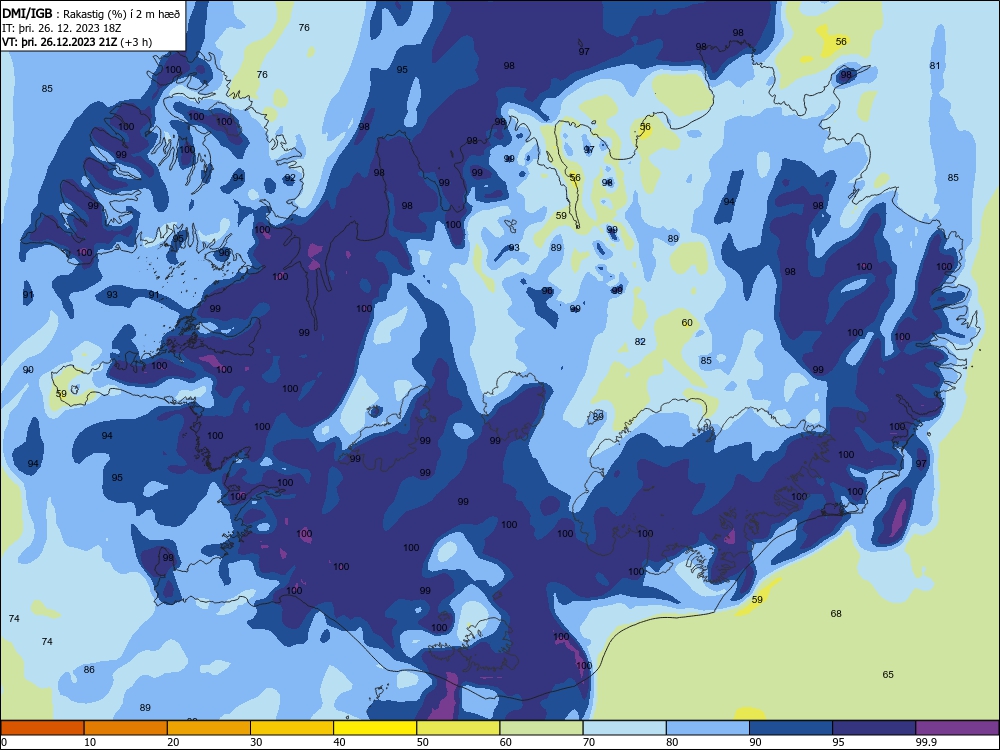Select the valid time 'VT: þri. 26.12.2023 21Z'

click(59, 42)
